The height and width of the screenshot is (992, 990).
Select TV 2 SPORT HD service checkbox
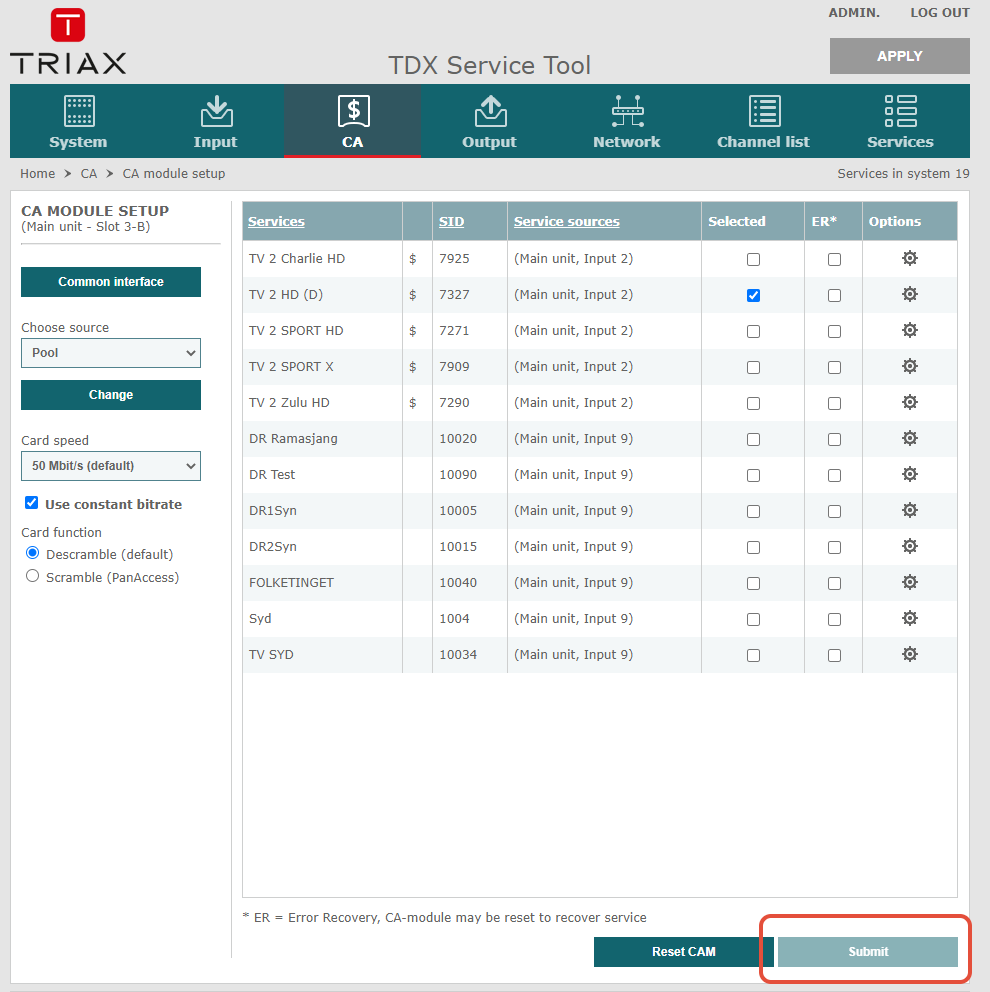(753, 332)
